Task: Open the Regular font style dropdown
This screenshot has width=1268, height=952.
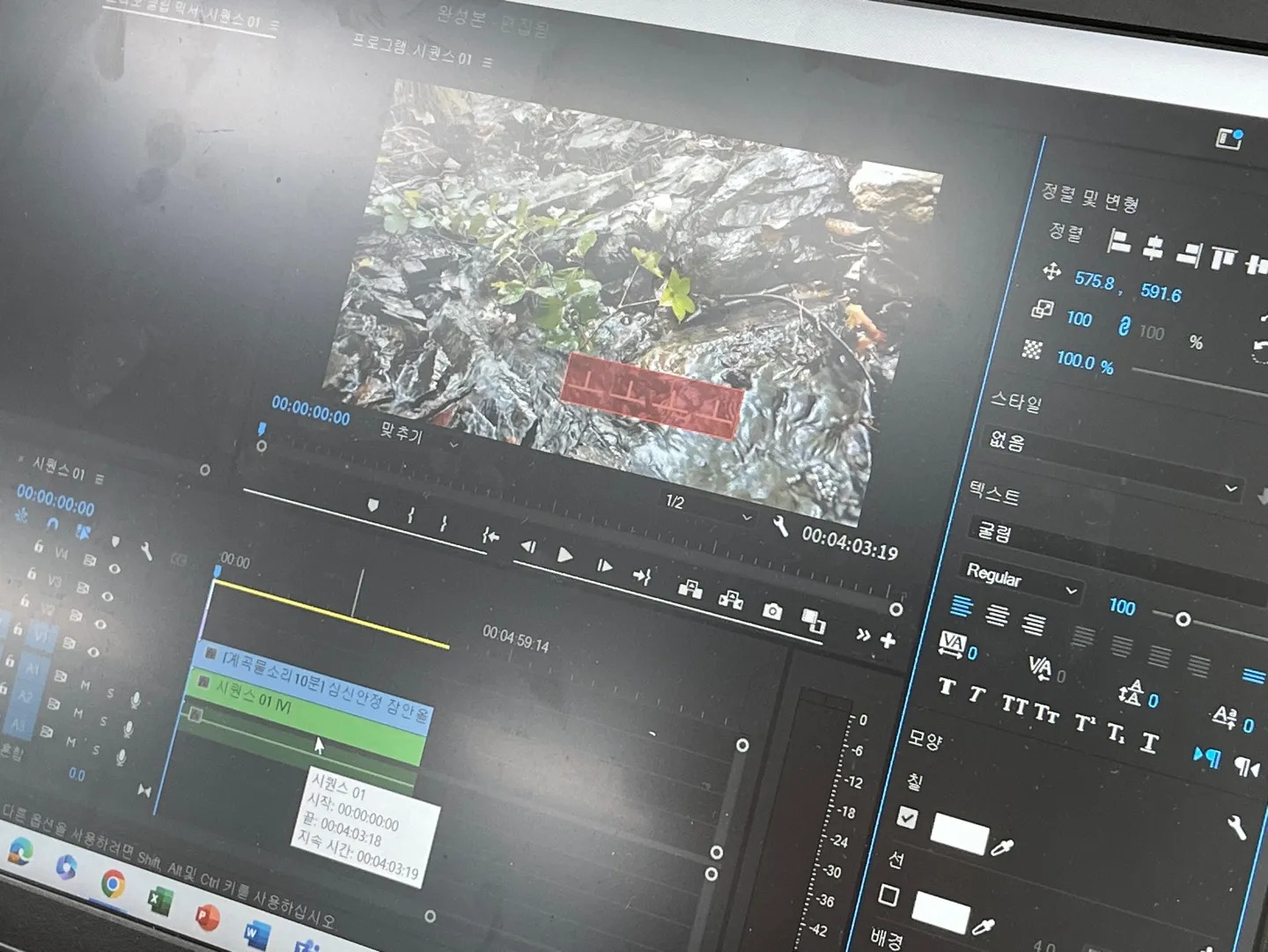Action: tap(1021, 581)
